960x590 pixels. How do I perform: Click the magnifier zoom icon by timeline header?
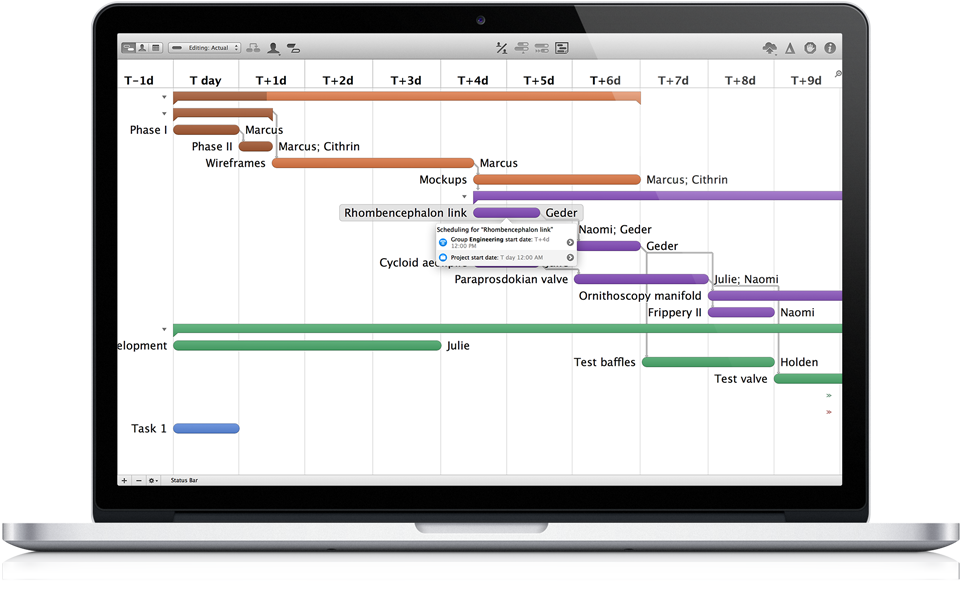point(838,74)
